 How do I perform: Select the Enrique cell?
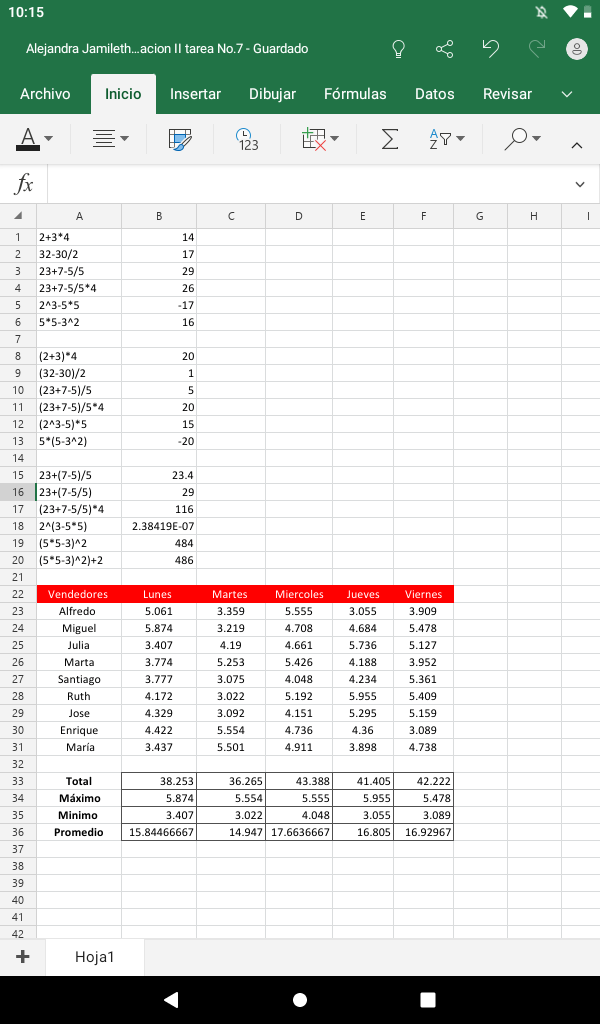(79, 730)
